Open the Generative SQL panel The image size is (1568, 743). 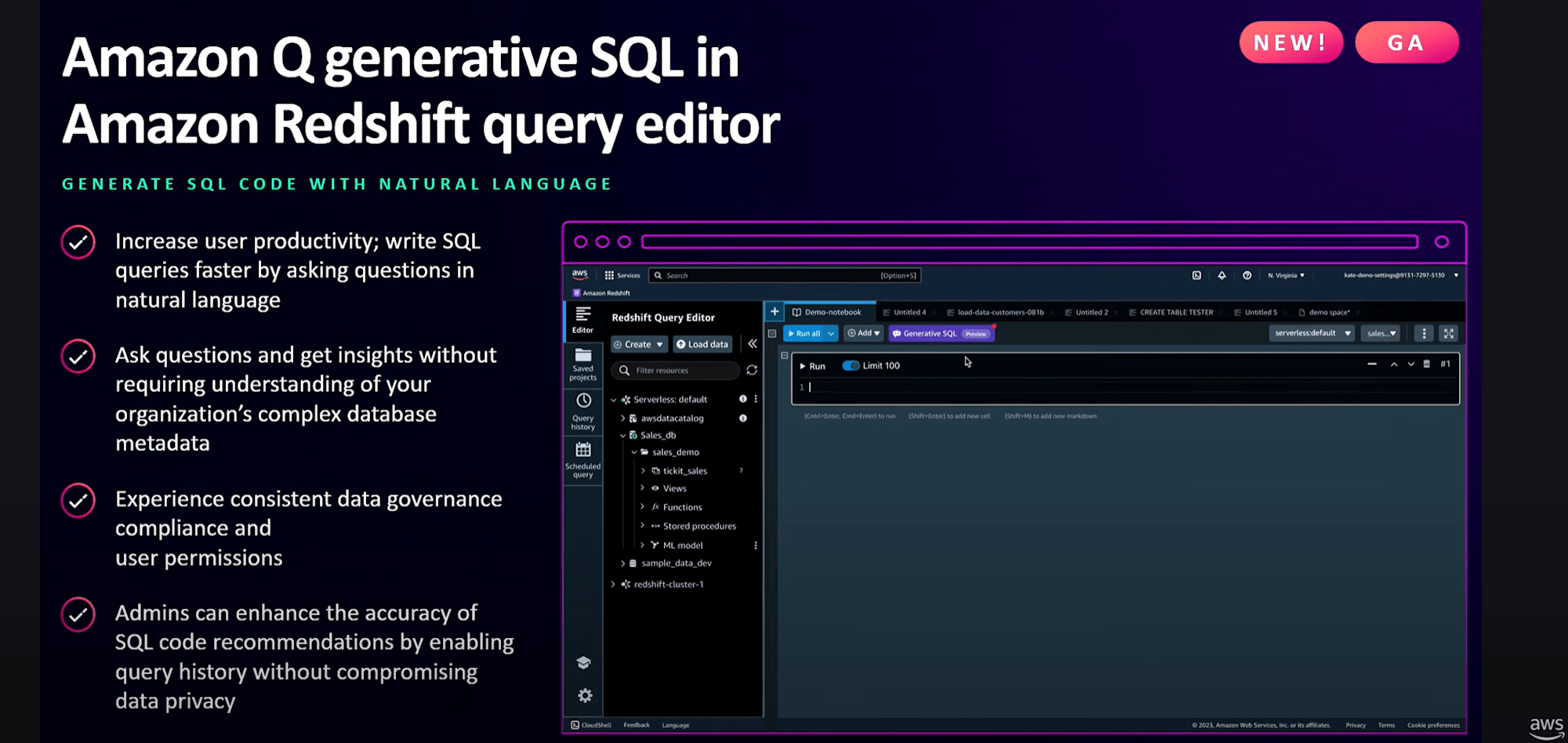[941, 334]
